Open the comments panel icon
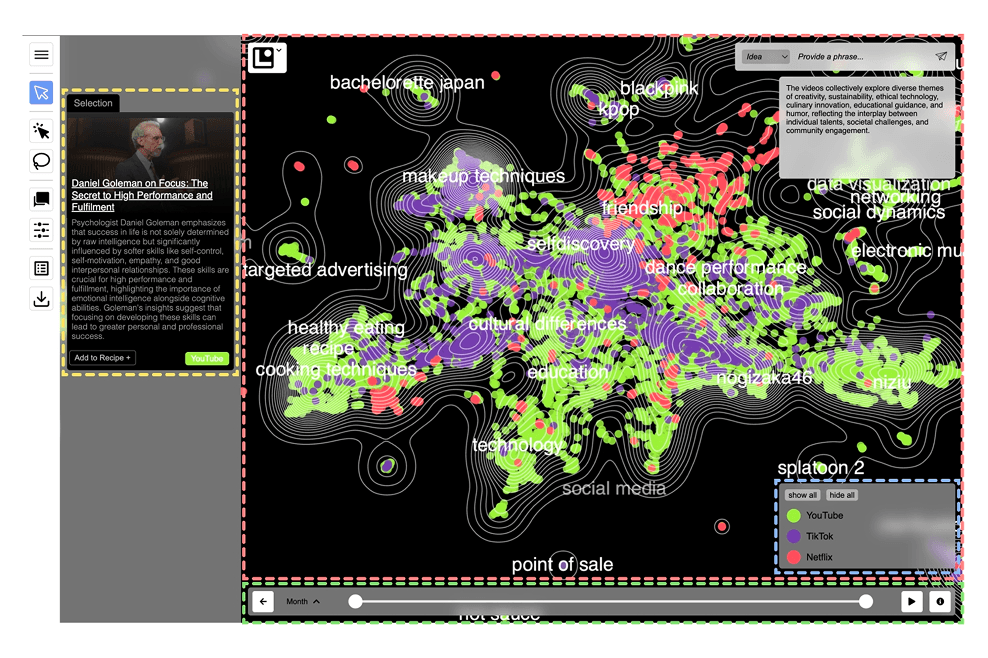988x658 pixels. pos(42,200)
